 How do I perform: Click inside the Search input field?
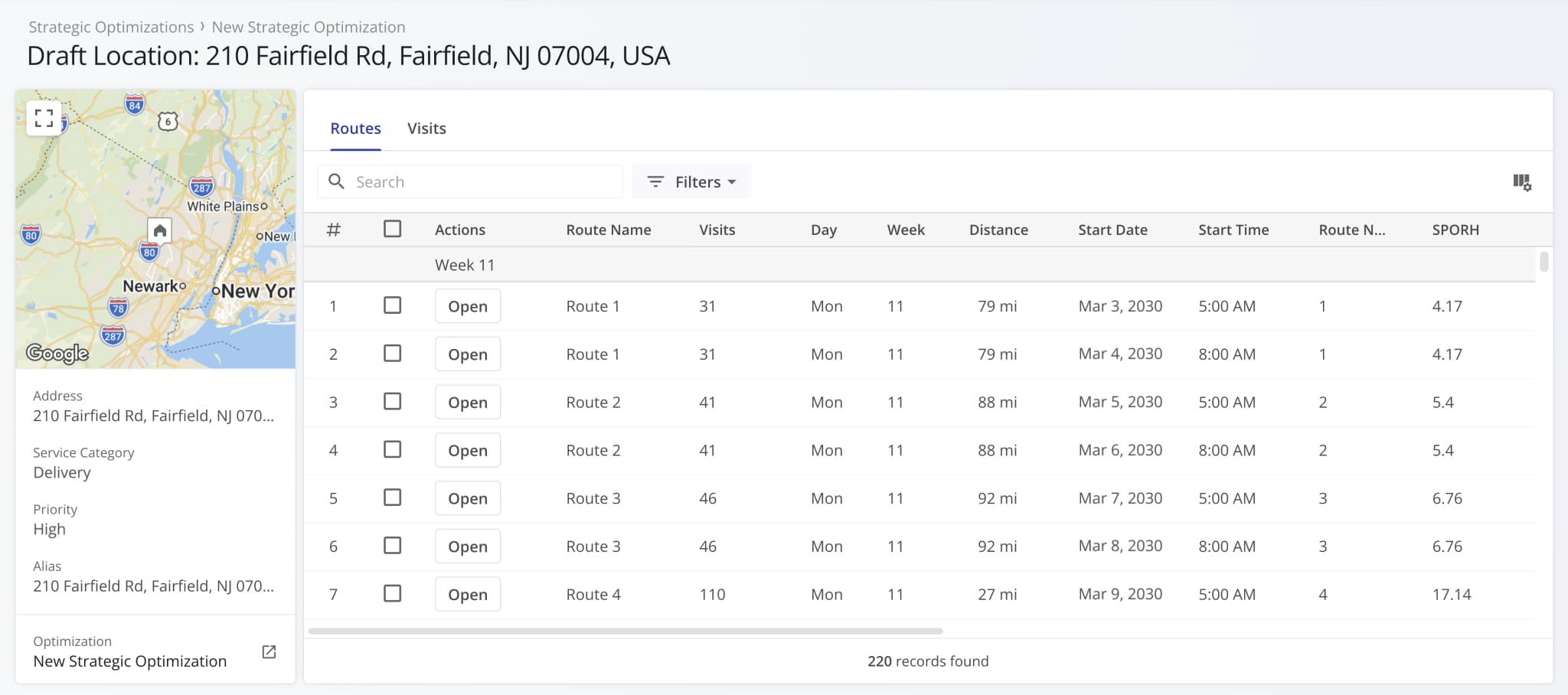pos(475,181)
